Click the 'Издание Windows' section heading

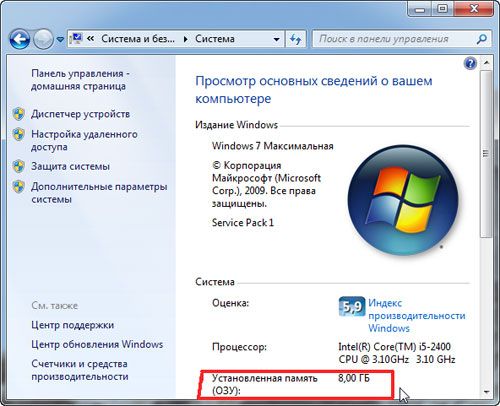(x=236, y=125)
